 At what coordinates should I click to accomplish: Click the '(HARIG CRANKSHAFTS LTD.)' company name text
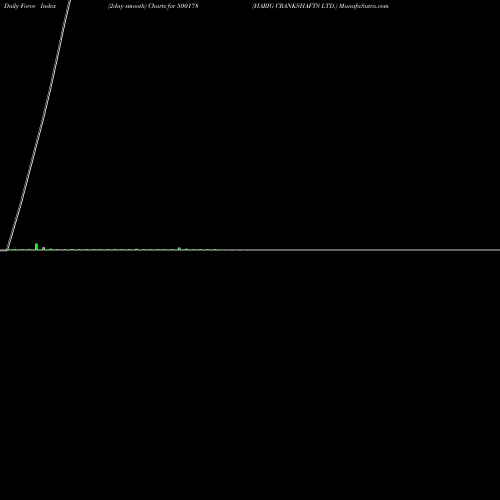coord(295,6)
